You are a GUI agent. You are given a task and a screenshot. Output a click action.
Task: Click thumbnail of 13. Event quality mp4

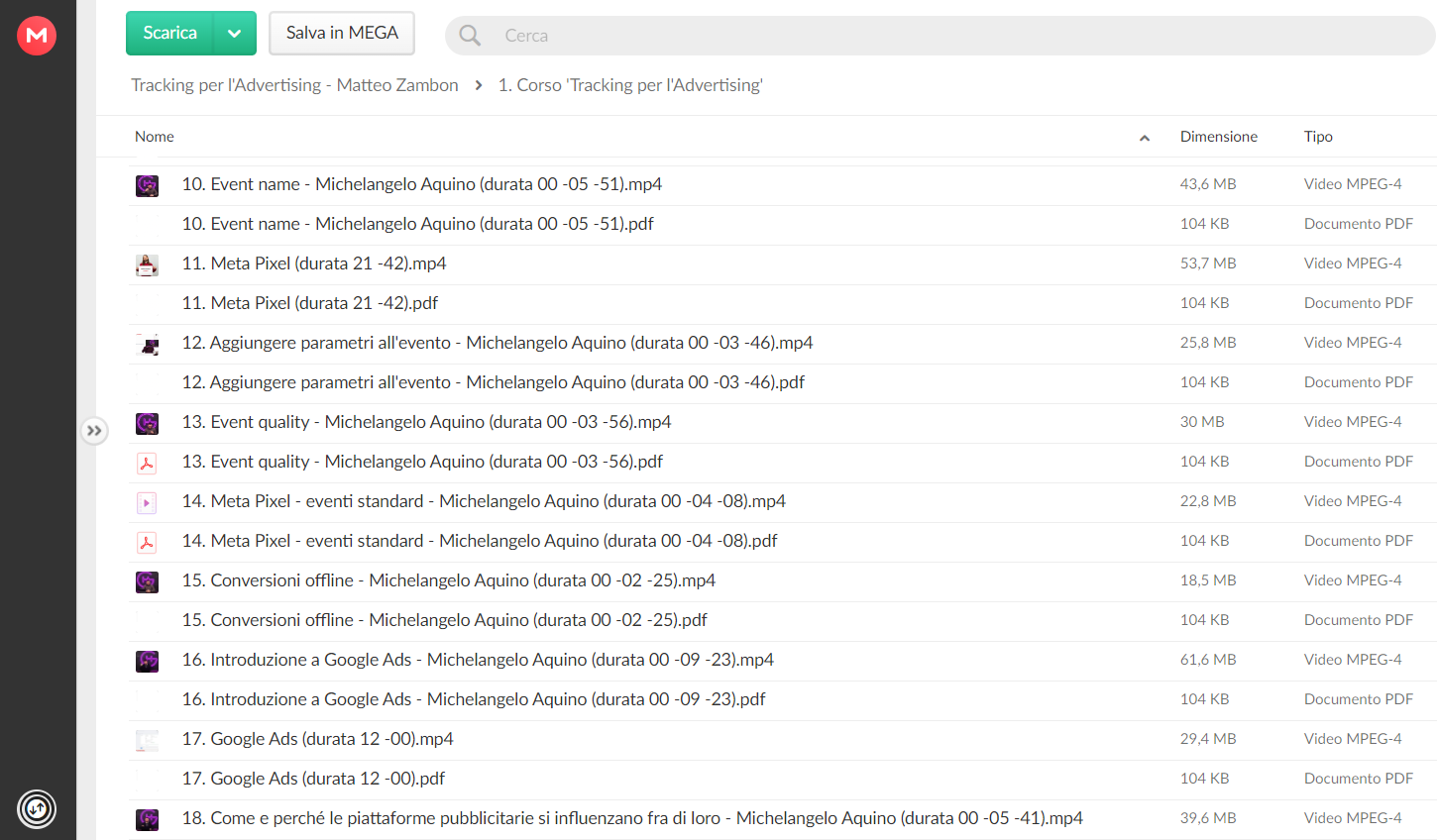(147, 423)
